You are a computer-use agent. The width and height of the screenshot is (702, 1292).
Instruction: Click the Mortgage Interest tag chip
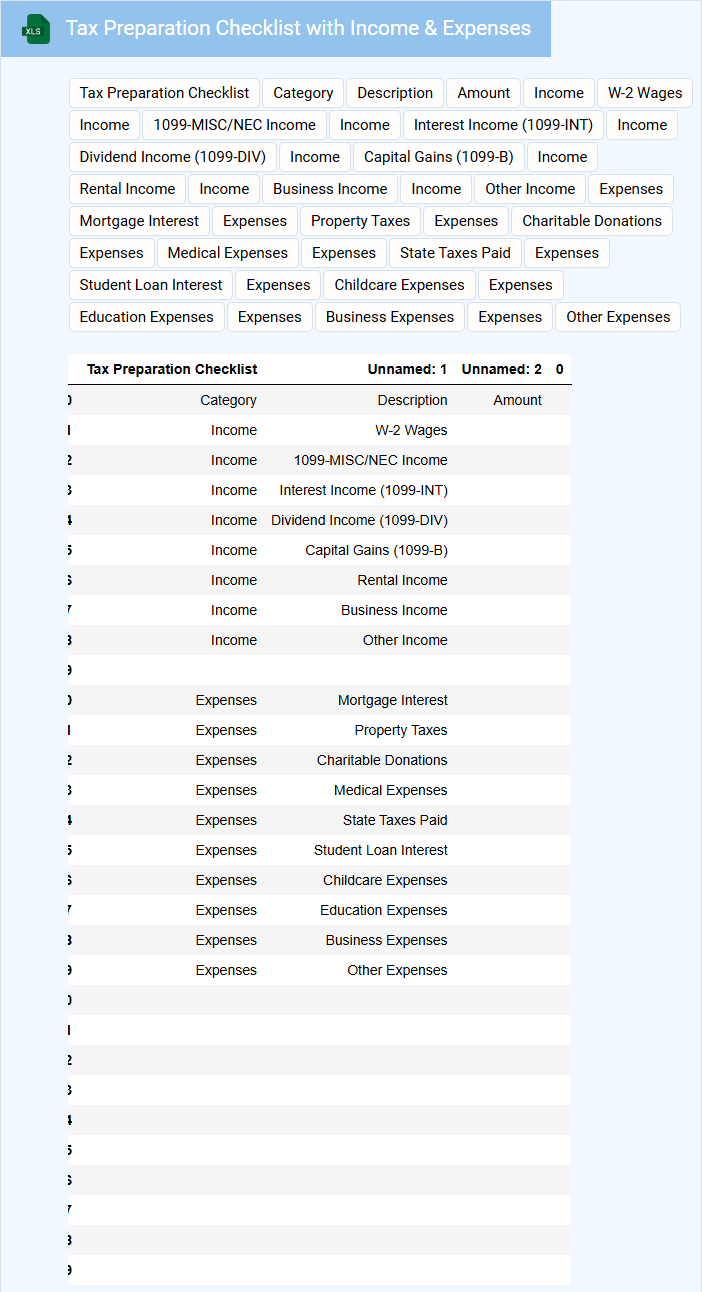pos(139,221)
